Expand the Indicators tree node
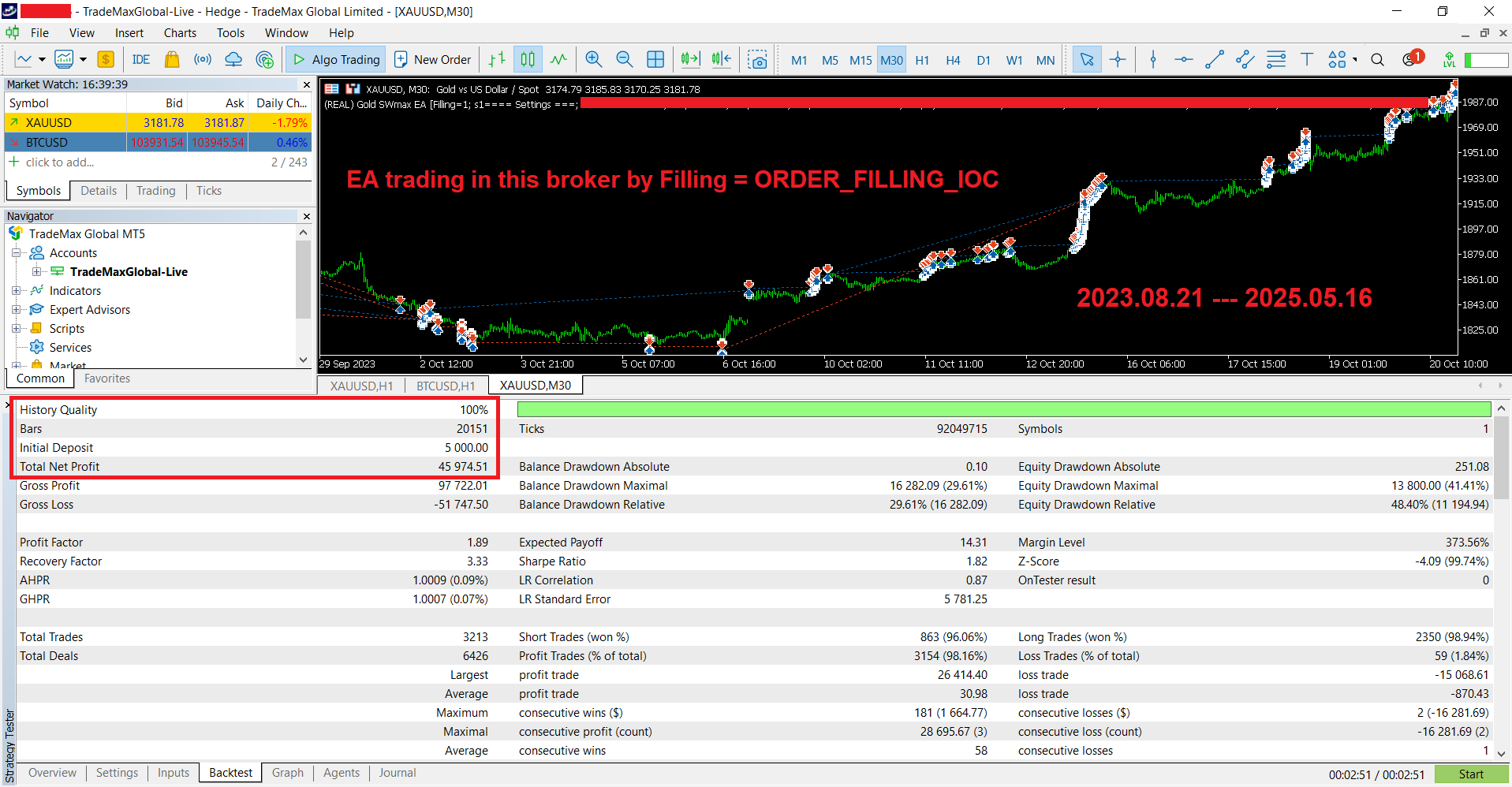This screenshot has height=787, width=1512. [16, 291]
